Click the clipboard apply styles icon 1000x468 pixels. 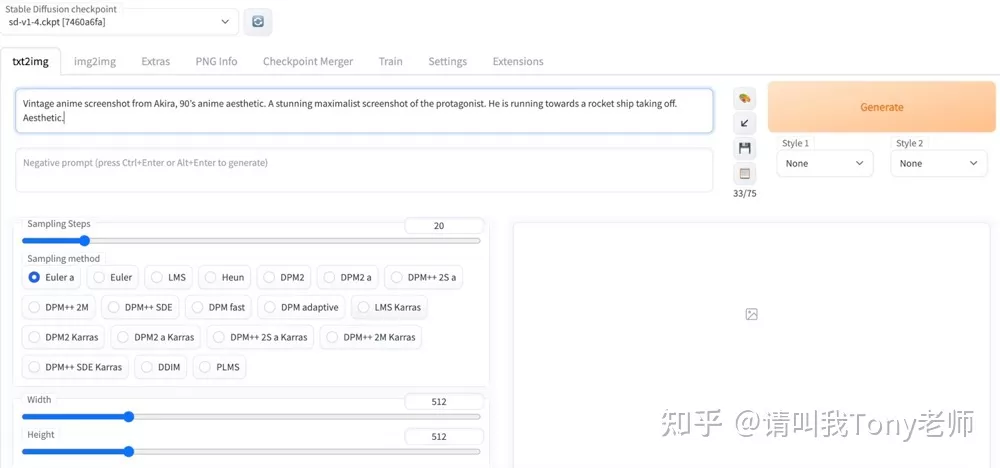[744, 173]
